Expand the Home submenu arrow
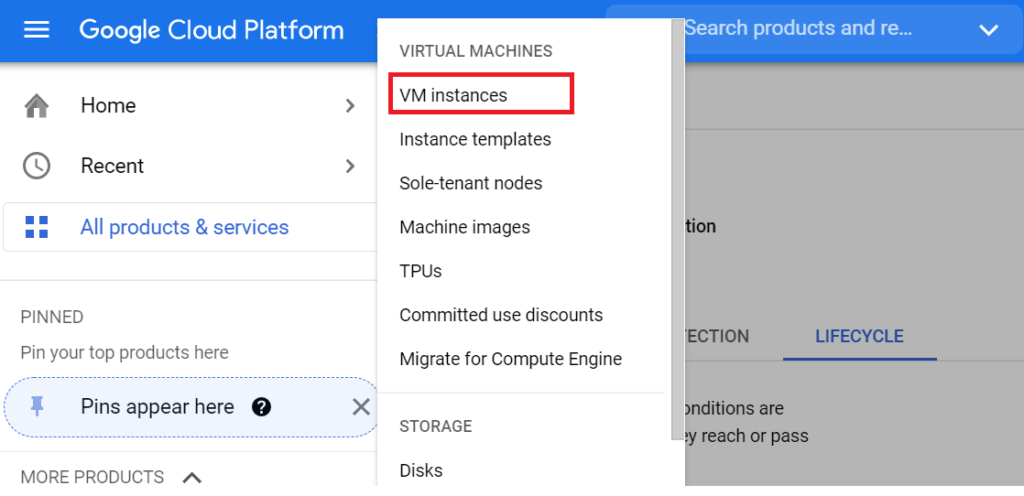1024x496 pixels. 350,106
